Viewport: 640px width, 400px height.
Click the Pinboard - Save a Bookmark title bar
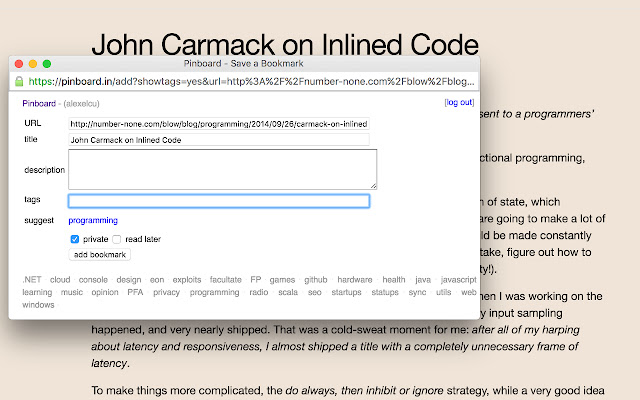[x=244, y=64]
